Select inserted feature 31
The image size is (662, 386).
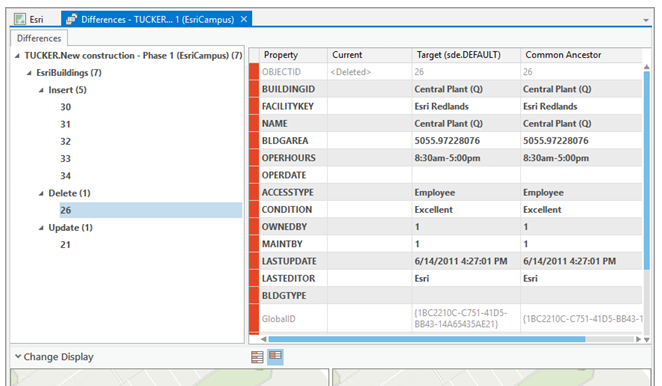65,124
